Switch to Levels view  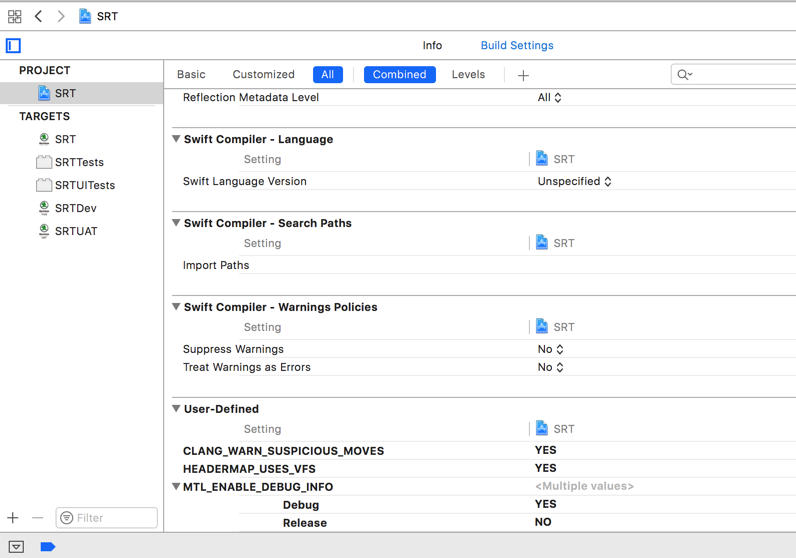click(x=468, y=74)
